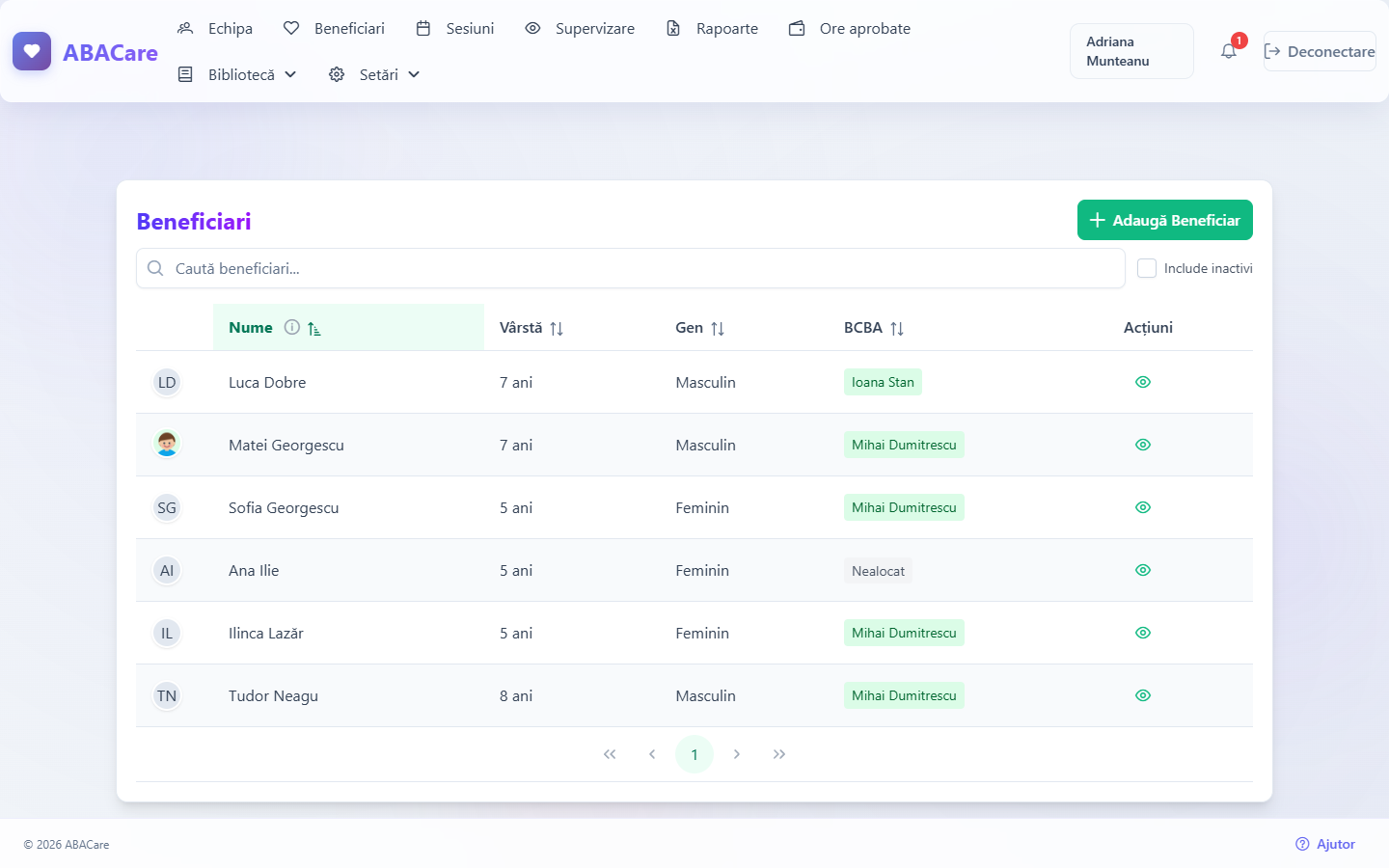Go to the previous page arrow
1389x868 pixels.
pos(652,754)
